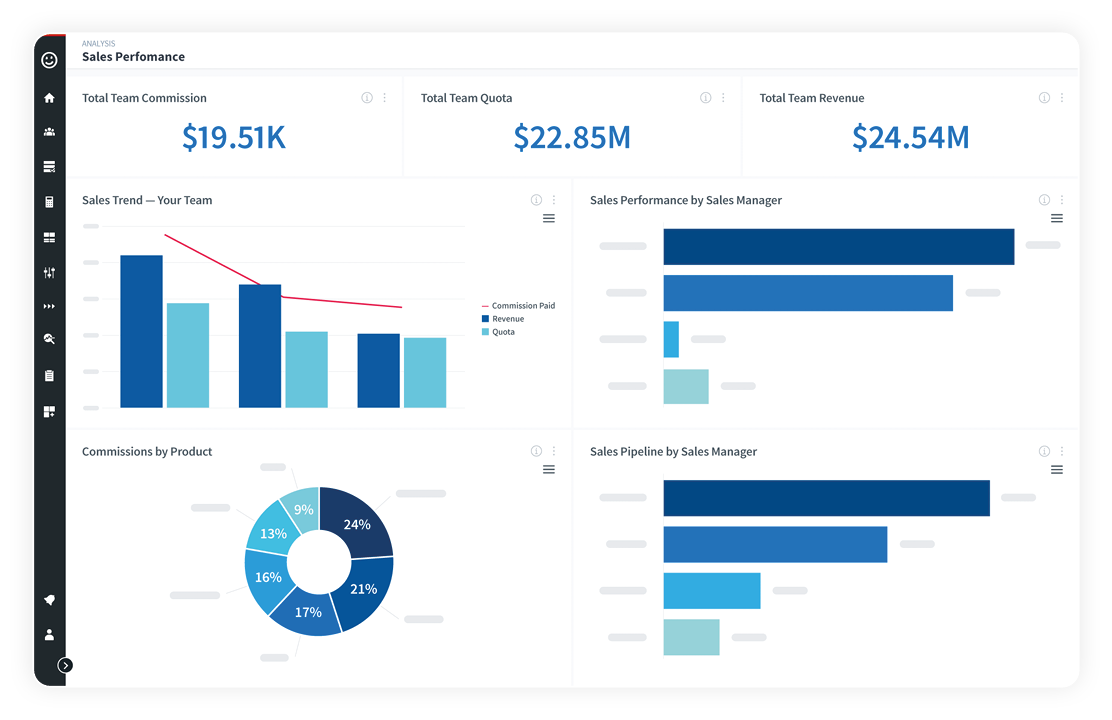Open options menu for Total Team Quota
The image size is (1112, 720).
[723, 98]
